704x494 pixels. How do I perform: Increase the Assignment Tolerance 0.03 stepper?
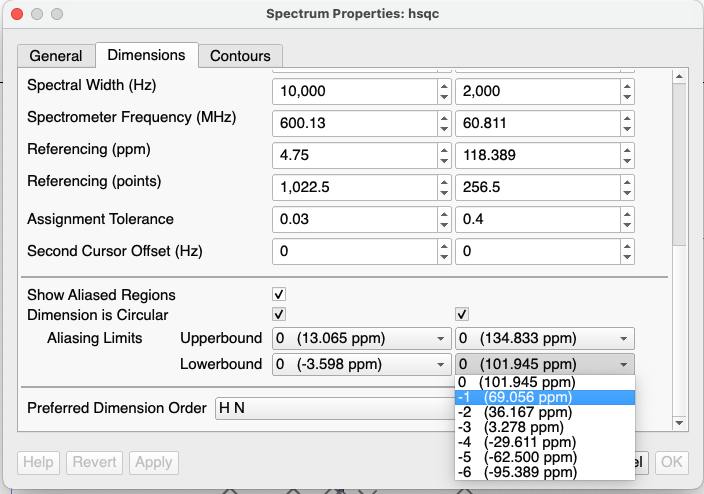(x=444, y=214)
